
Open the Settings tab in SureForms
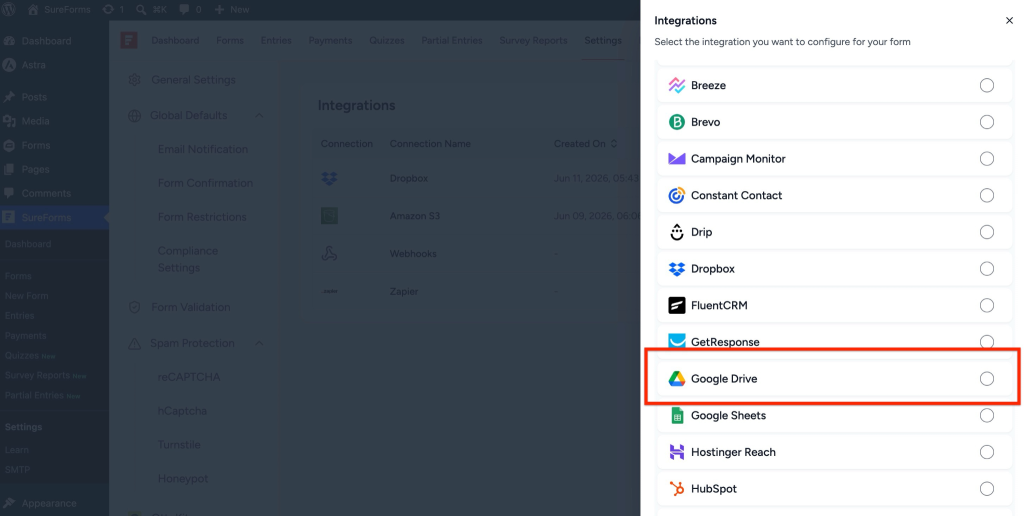click(603, 40)
